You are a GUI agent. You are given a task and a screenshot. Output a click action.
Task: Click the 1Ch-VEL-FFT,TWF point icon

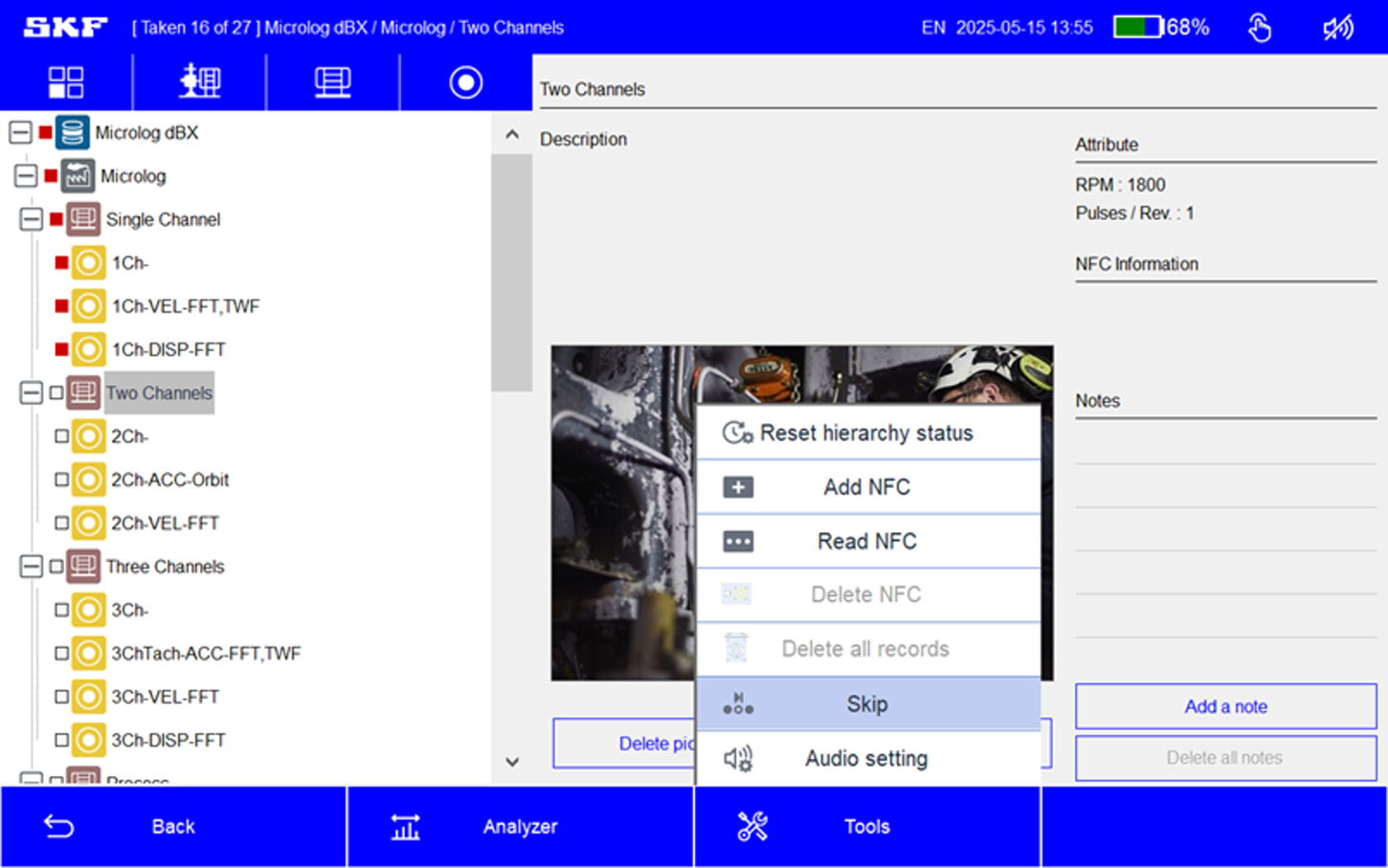89,306
